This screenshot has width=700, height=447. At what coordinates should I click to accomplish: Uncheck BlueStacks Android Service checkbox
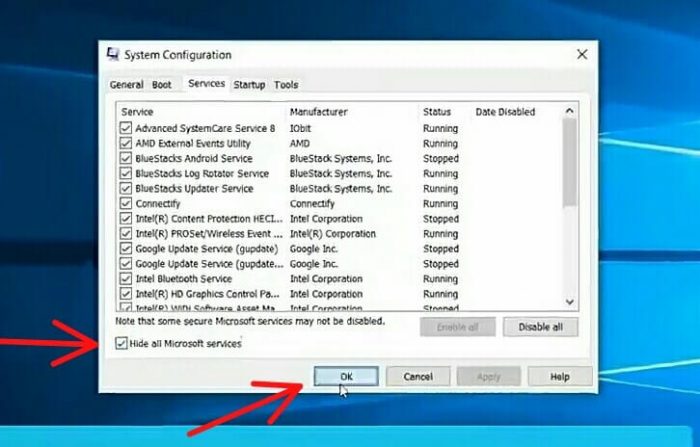[x=125, y=159]
